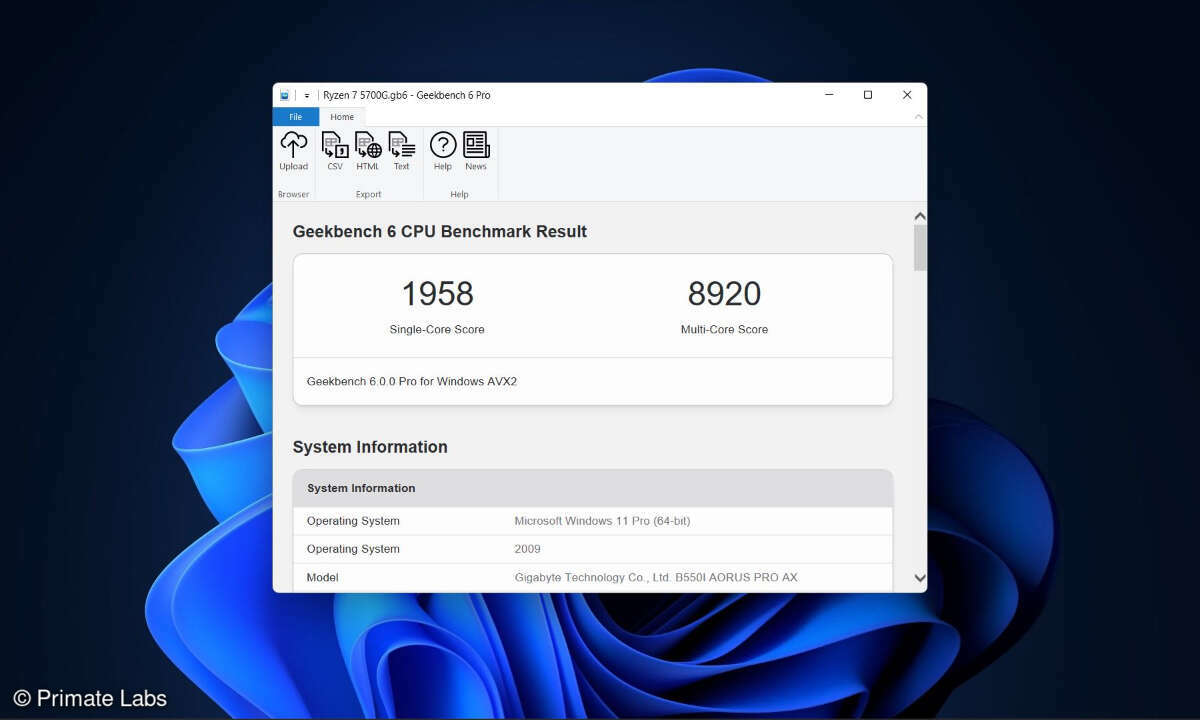1200x720 pixels.
Task: Export the result as Text
Action: pos(401,152)
